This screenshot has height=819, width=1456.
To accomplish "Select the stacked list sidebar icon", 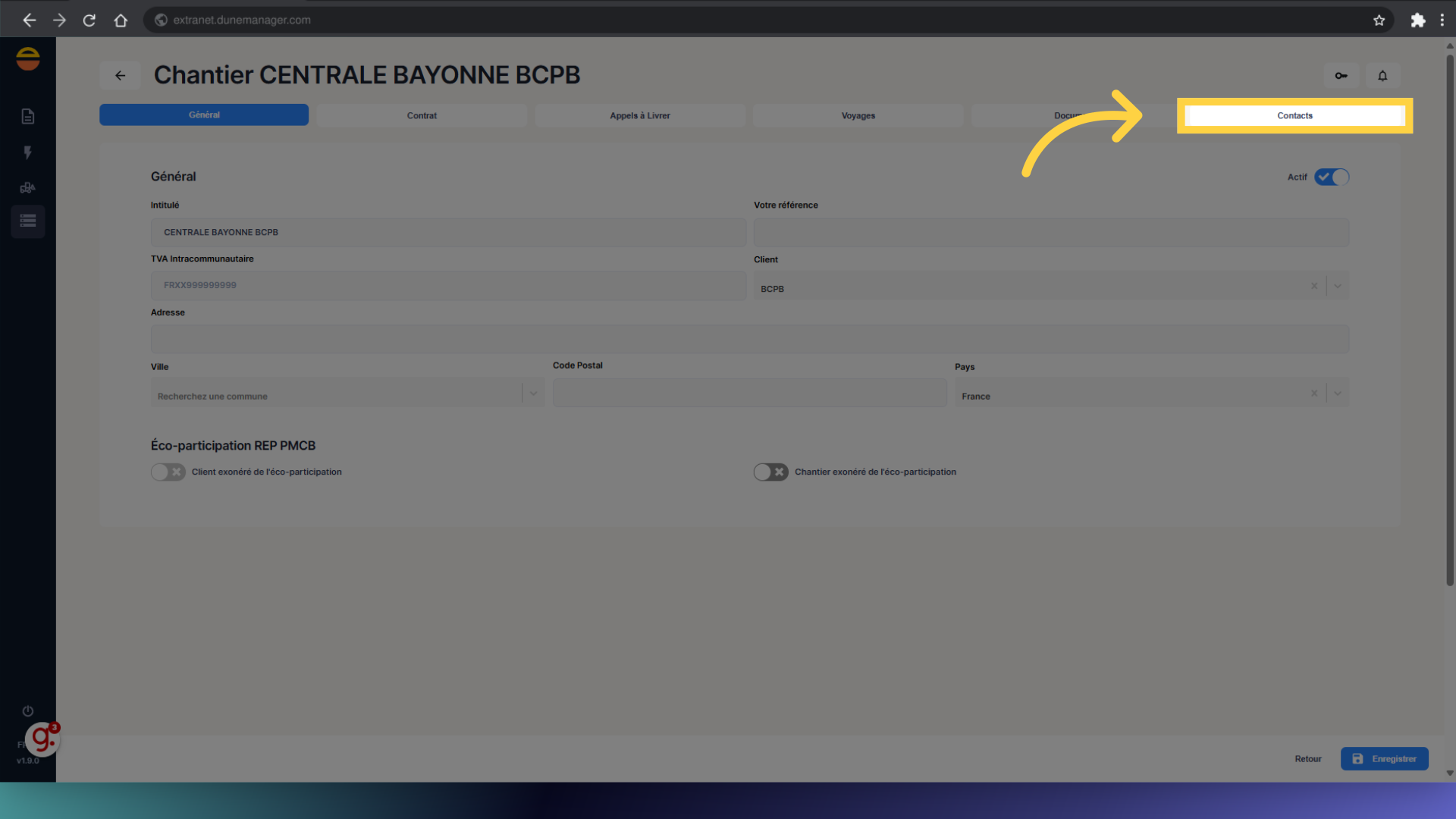I will pos(28,221).
